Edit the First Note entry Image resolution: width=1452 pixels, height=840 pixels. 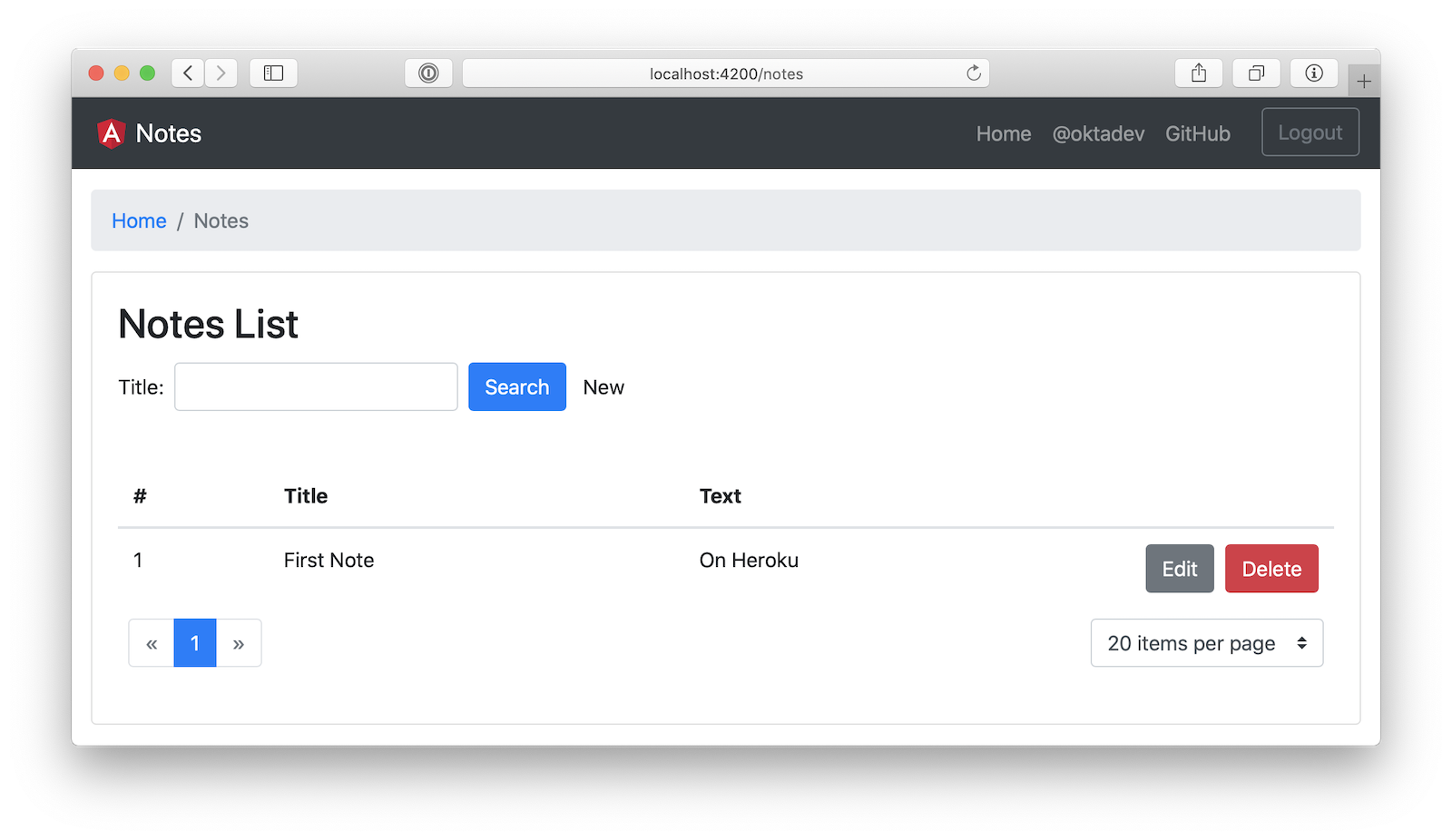click(x=1179, y=569)
